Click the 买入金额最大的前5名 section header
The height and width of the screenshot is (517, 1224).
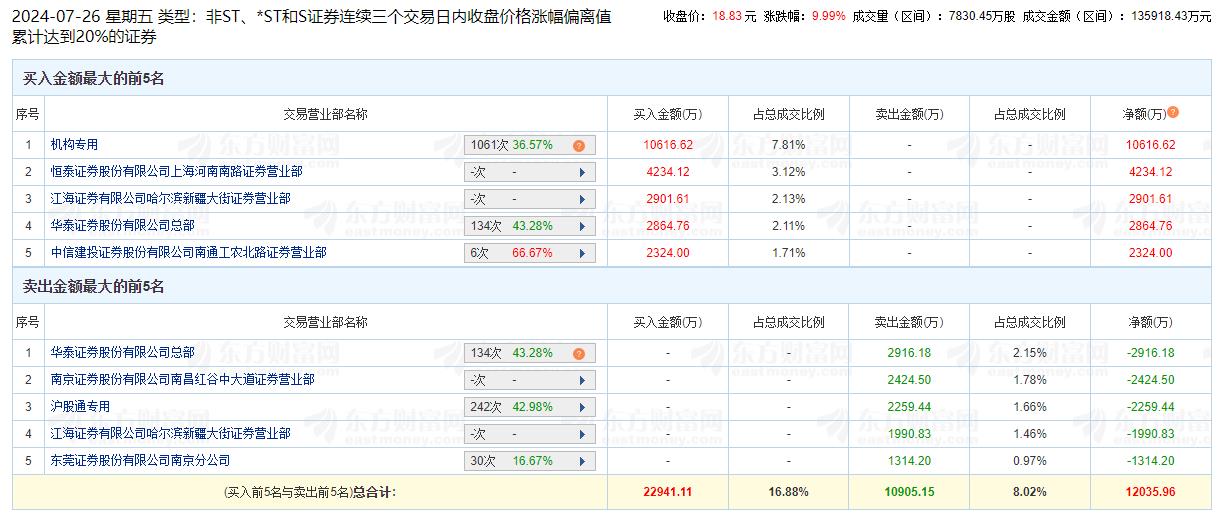pos(93,78)
